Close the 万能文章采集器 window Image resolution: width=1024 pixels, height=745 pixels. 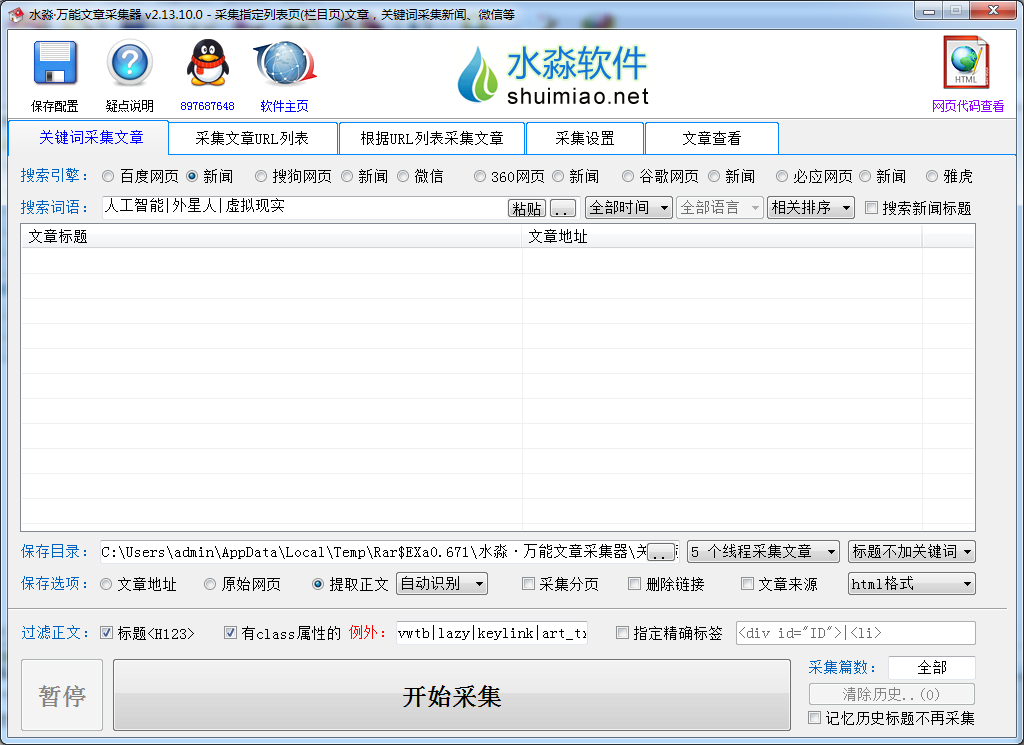point(993,11)
